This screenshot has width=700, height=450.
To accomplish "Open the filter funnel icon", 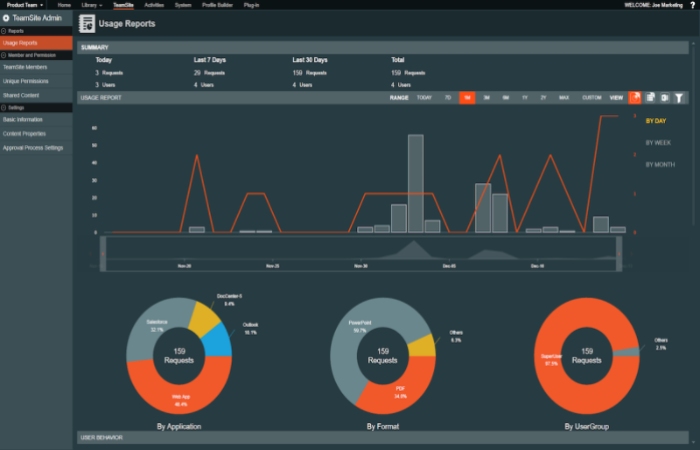I will [x=679, y=98].
